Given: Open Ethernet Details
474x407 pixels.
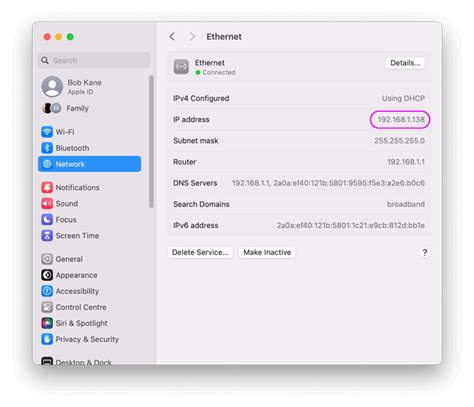Looking at the screenshot, I should click(405, 63).
